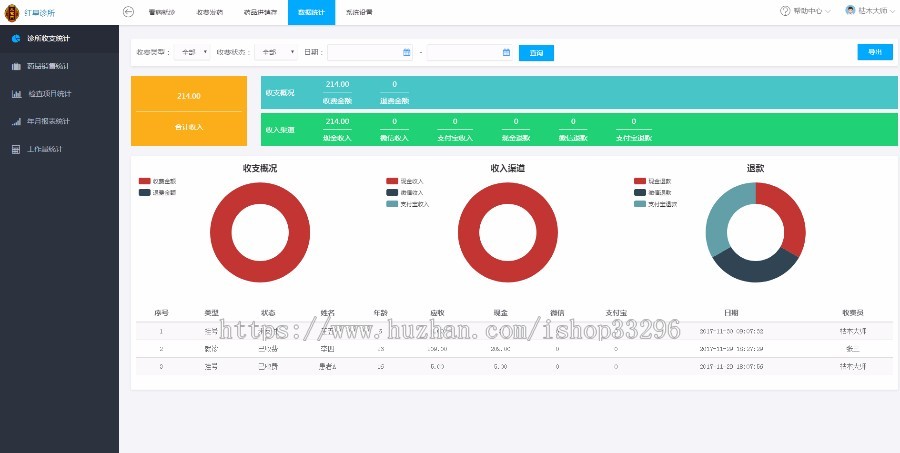Screen dimensions: 900x453
Task: Click the 姓名 column header
Action: pos(328,313)
